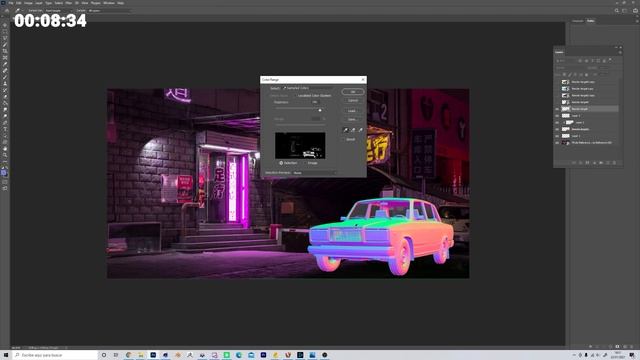Image resolution: width=640 pixels, height=360 pixels.
Task: Select the Horizontal Type tool
Action: point(5,129)
